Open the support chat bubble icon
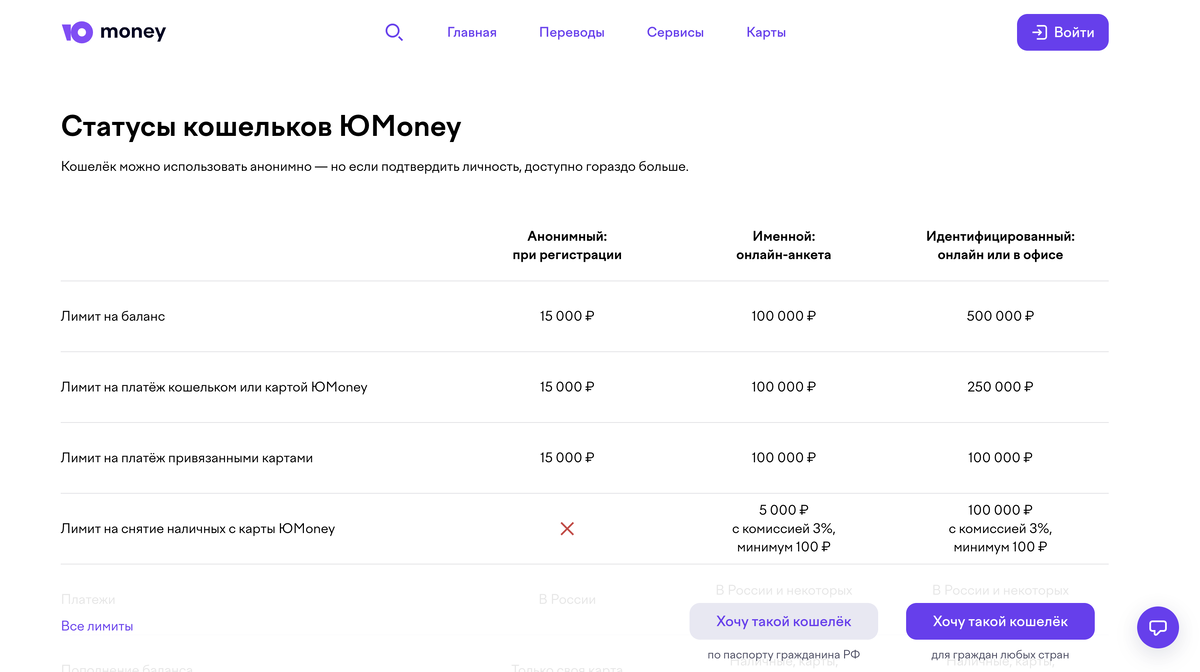Screen dimensions: 1200x672 1157,627
